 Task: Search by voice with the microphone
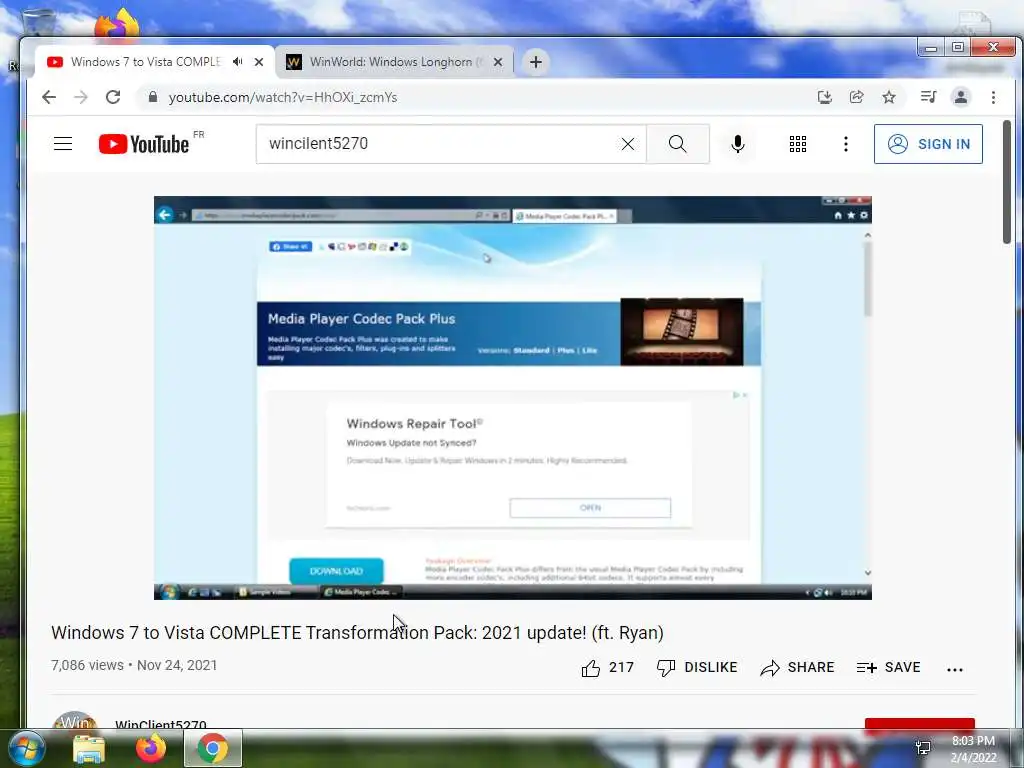coord(738,144)
